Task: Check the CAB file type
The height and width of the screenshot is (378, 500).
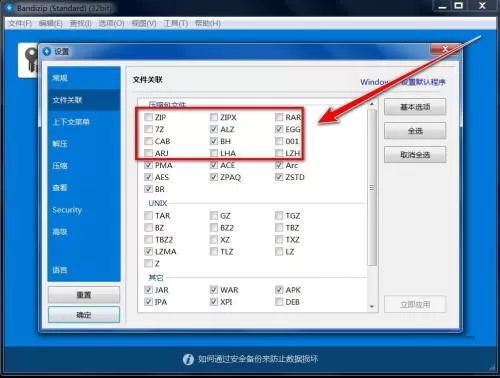Action: coord(148,141)
